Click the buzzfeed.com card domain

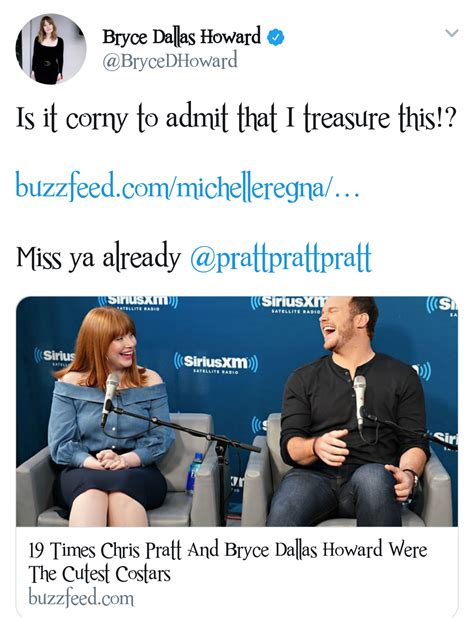point(81,597)
